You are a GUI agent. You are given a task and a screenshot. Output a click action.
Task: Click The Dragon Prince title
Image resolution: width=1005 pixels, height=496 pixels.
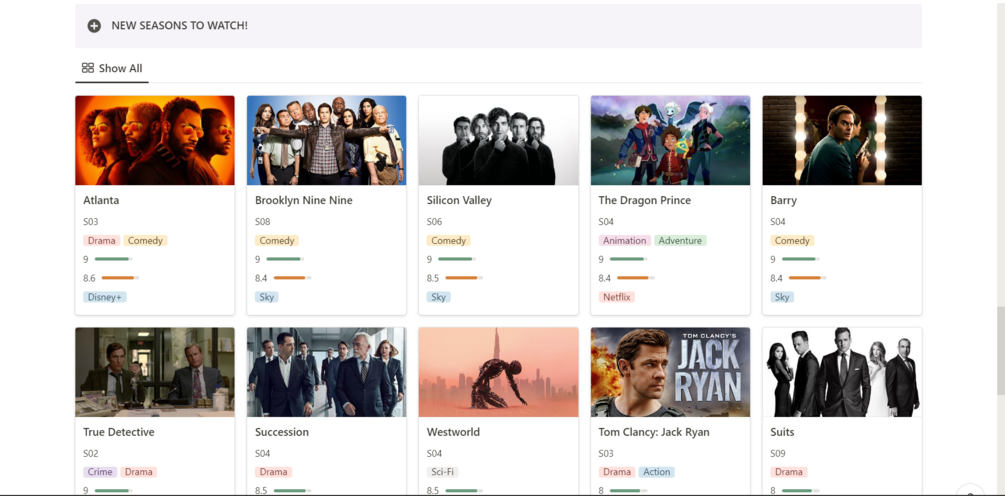[645, 201]
